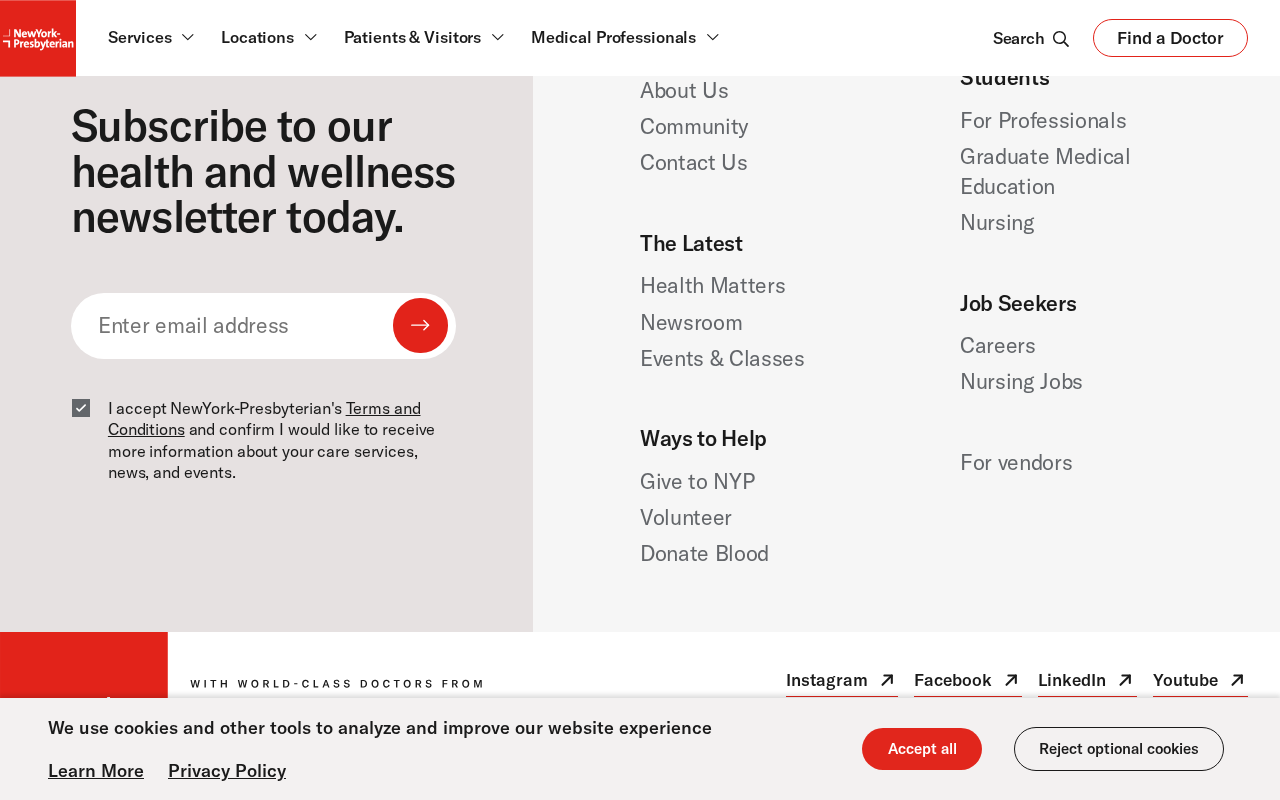The width and height of the screenshot is (1280, 800).
Task: Open Medical Professionals menu
Action: 625,37
